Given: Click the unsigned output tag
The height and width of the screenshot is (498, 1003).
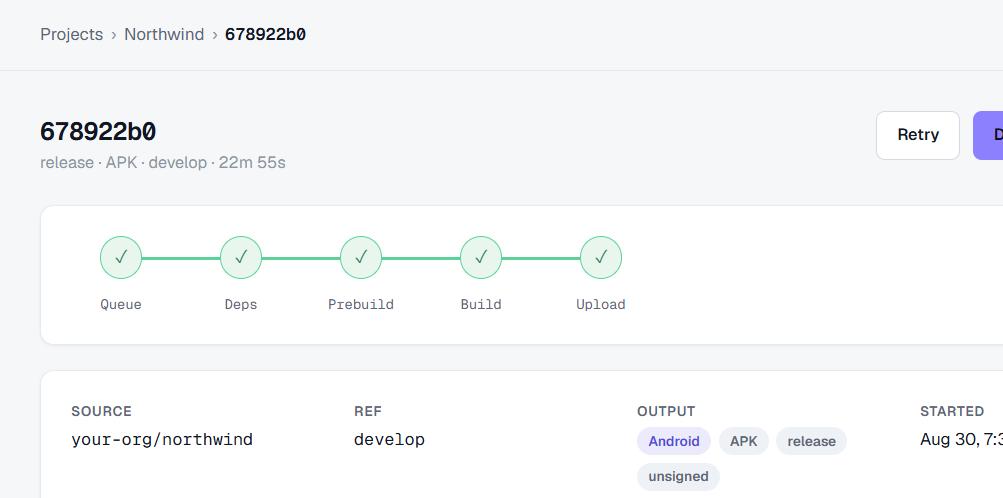Looking at the screenshot, I should tap(678, 476).
